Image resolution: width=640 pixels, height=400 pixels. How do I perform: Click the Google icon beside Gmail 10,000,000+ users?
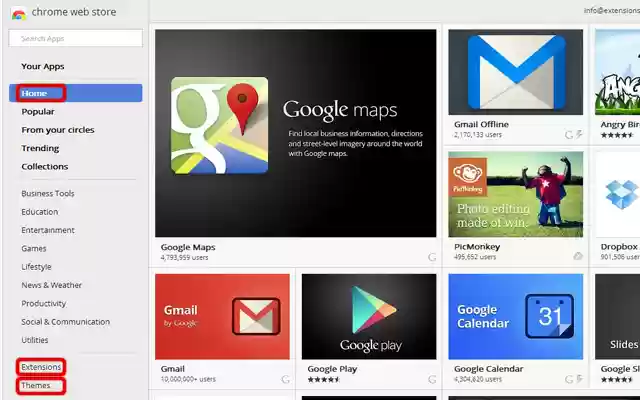coord(285,379)
